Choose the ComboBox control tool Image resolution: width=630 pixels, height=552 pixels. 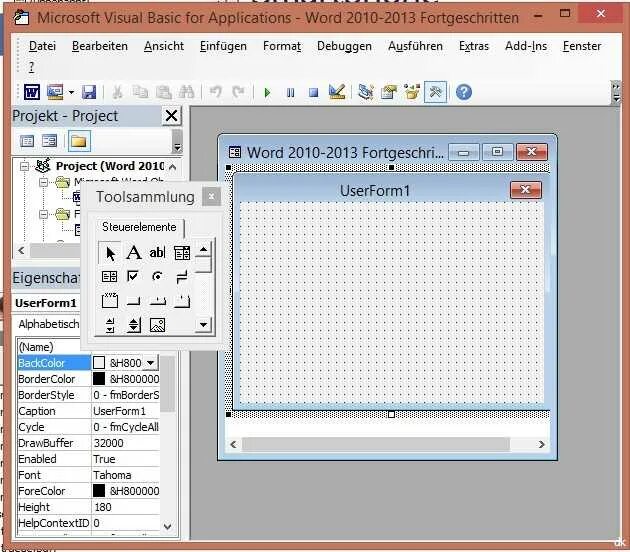(182, 253)
